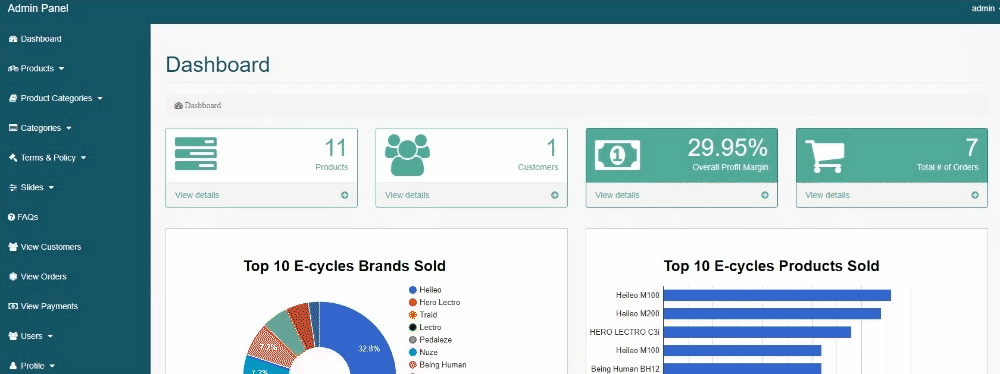Viewport: 1000px width, 374px height.
Task: Open View Orders in the sidebar
Action: 38,277
